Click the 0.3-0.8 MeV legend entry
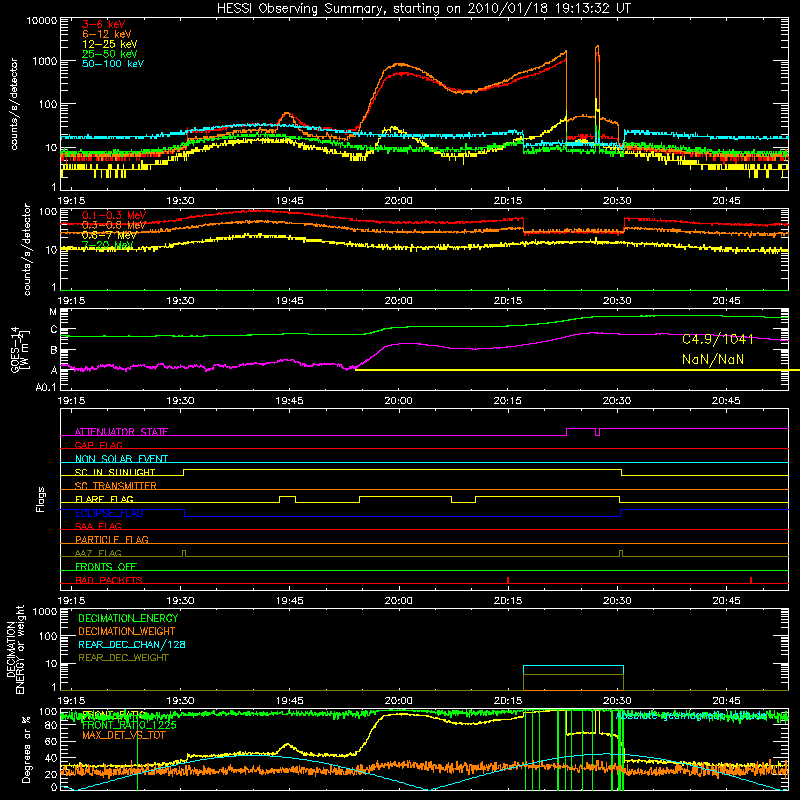Viewport: 800px width, 800px height. point(114,225)
